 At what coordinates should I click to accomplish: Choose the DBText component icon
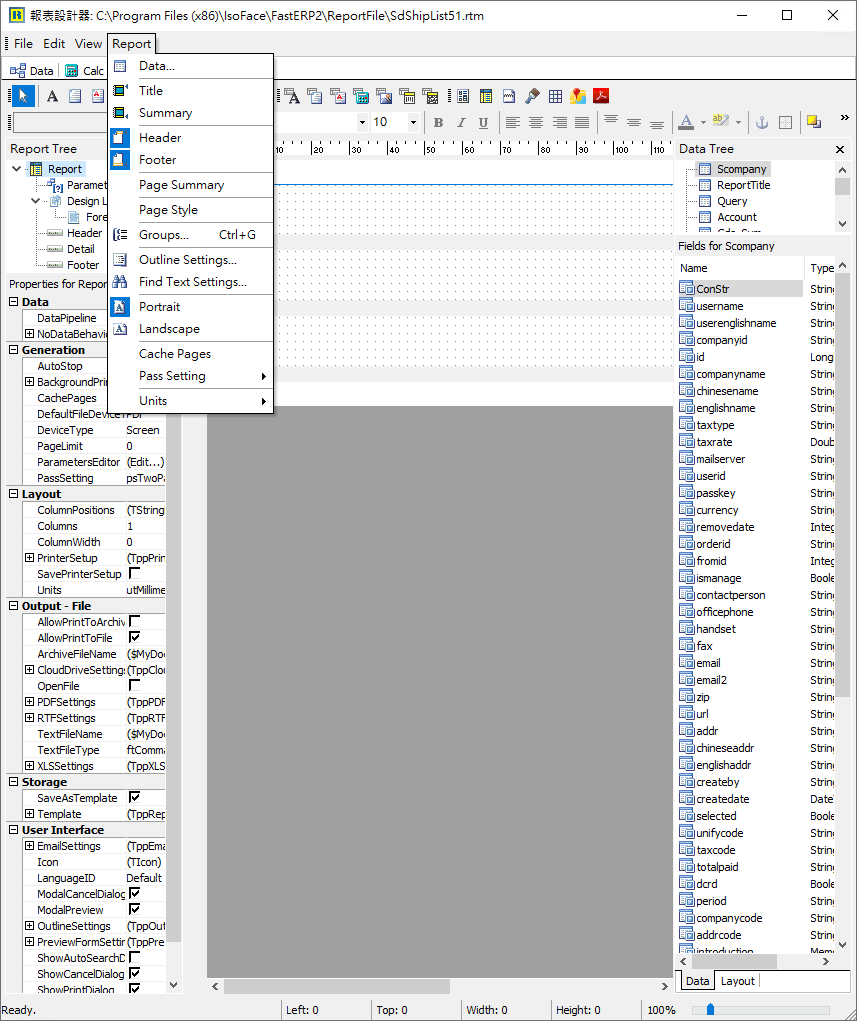[x=292, y=96]
